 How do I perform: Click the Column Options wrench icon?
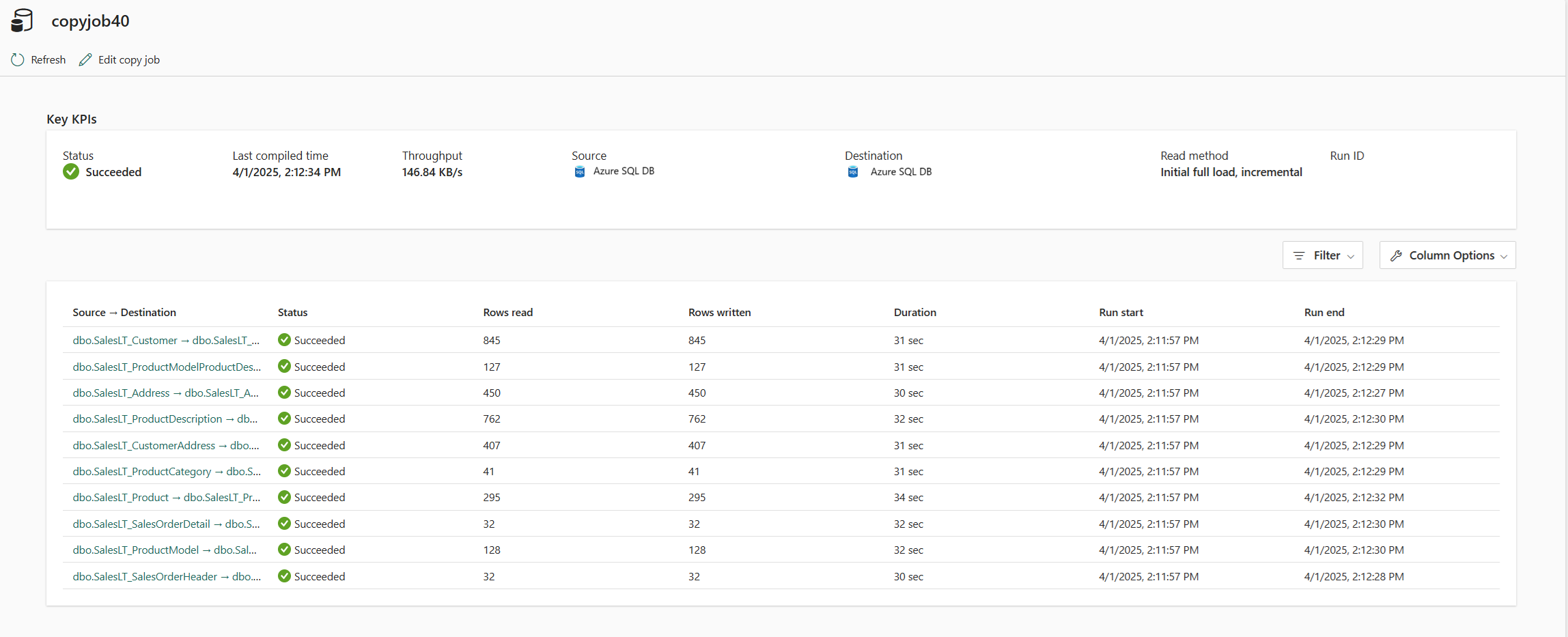[x=1396, y=255]
